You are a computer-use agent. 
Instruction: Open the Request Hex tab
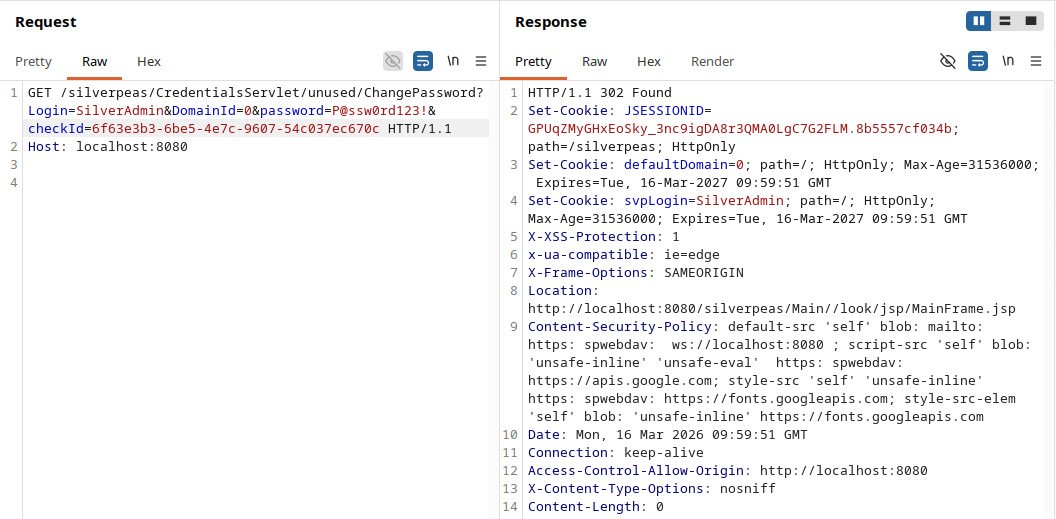coord(149,61)
